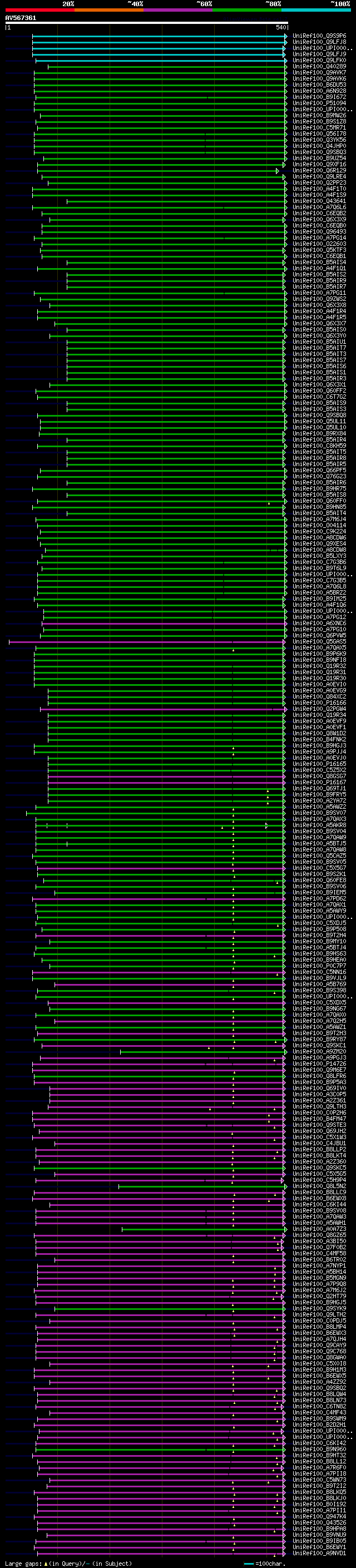Screen dimensions: 356x1568
Task: Select label UniRef100_C5MR71
Action: pos(319,128)
